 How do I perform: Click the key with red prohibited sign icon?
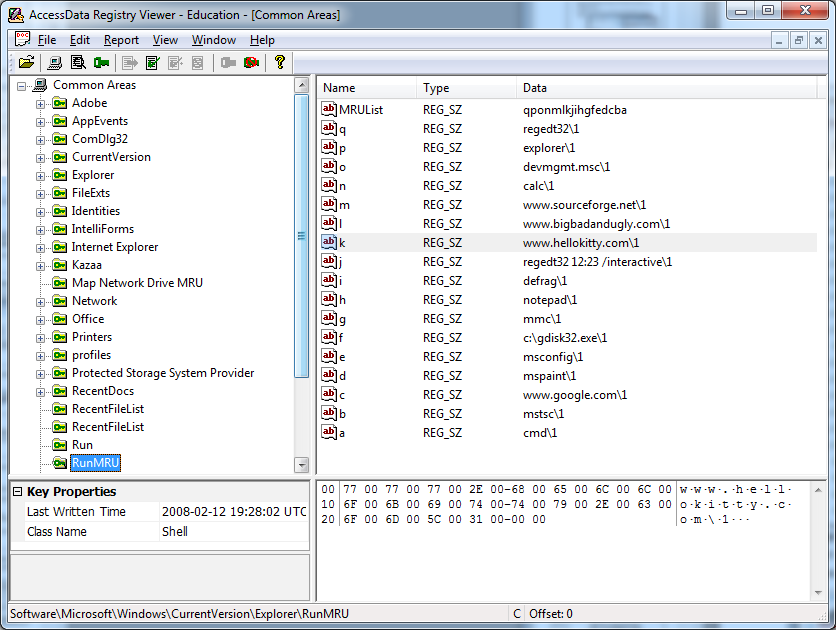(252, 62)
